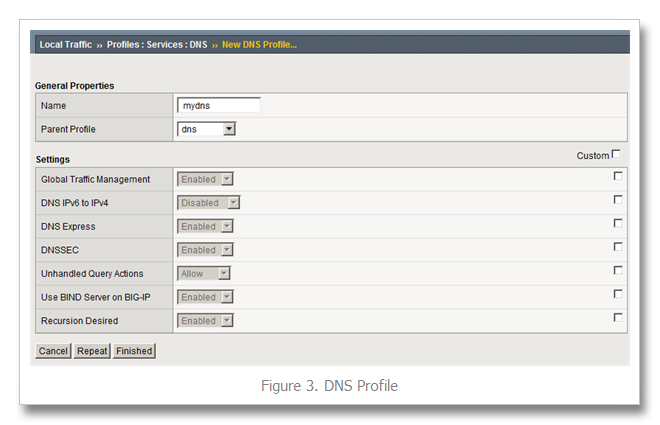This screenshot has width=660, height=425.
Task: Go to Local Traffic in the breadcrumb
Action: click(x=66, y=45)
